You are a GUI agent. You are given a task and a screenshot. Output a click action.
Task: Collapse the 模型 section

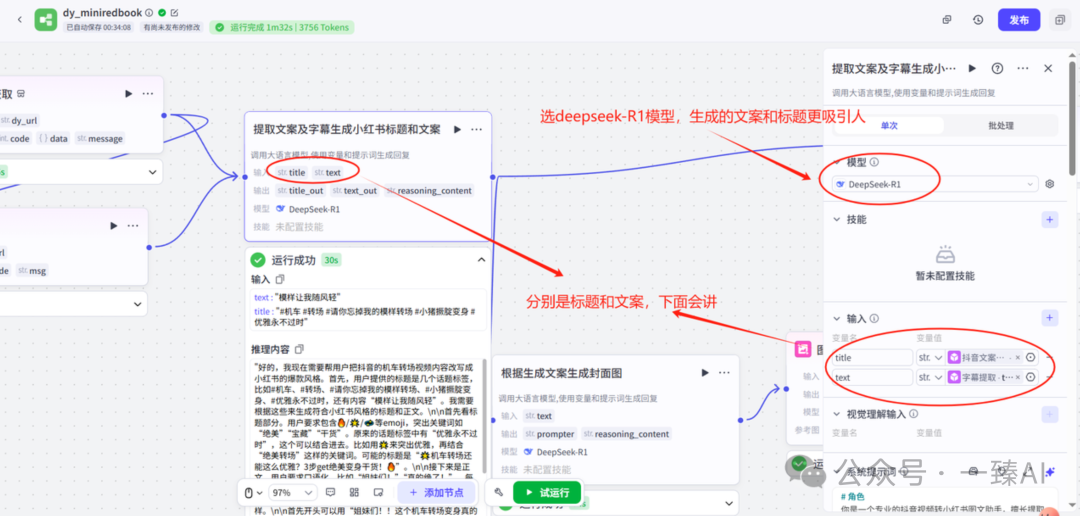click(x=838, y=163)
